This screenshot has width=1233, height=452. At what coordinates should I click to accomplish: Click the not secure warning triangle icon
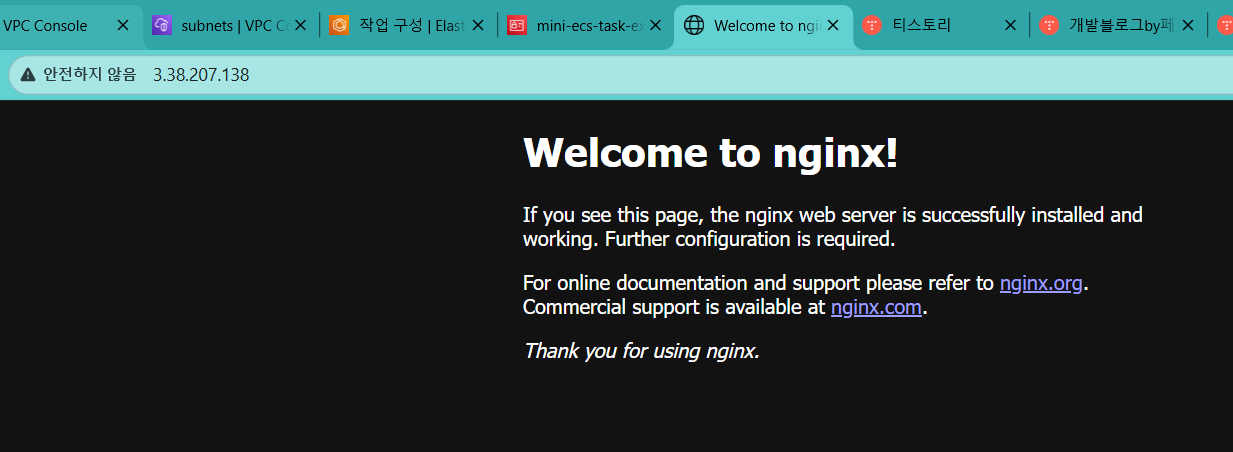[x=27, y=74]
